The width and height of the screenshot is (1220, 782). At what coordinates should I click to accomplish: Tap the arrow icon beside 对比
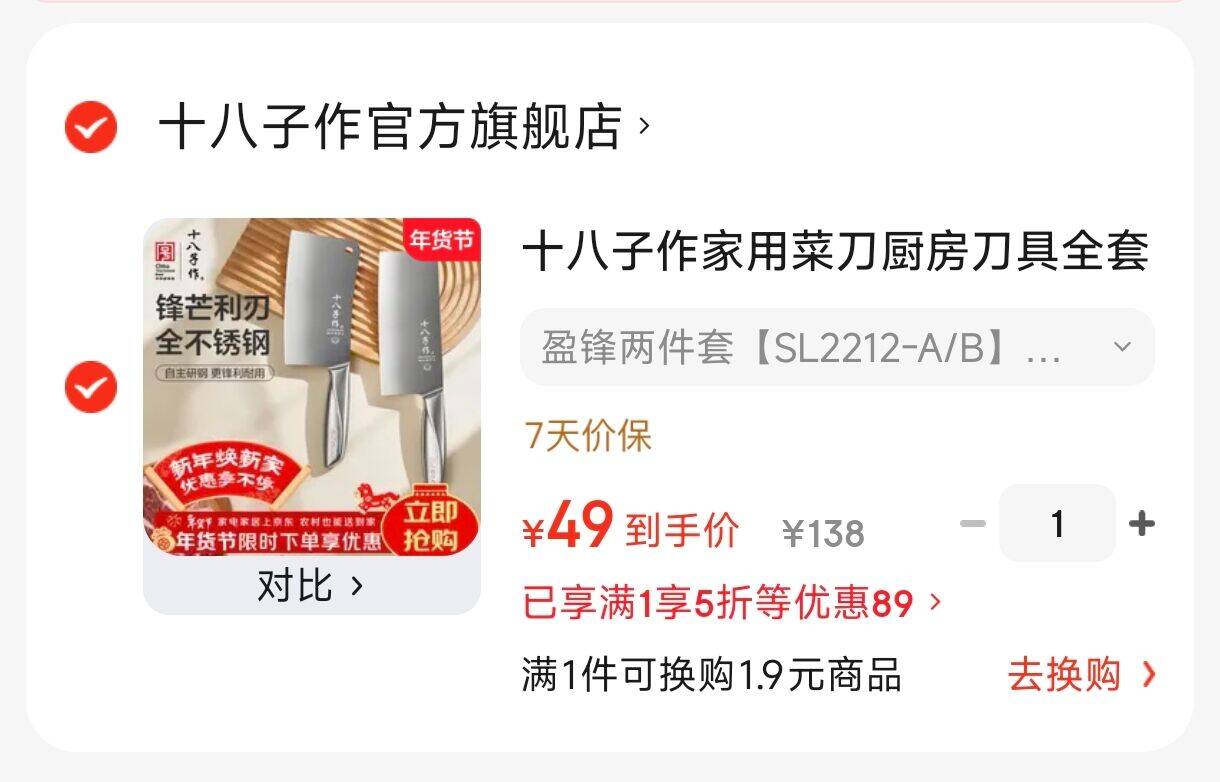pos(357,586)
